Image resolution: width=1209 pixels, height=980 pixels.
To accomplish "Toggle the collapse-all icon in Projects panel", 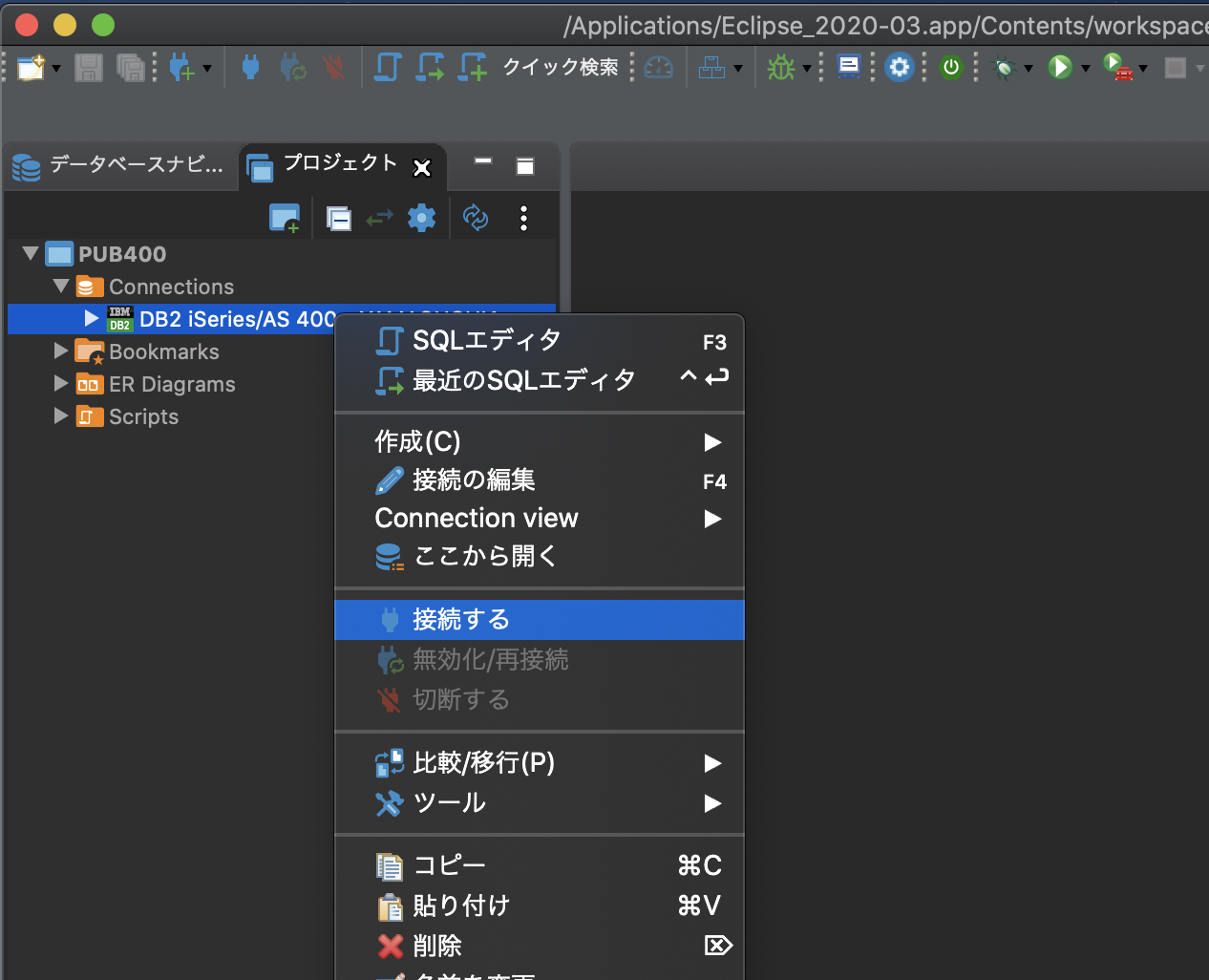I will (x=338, y=217).
